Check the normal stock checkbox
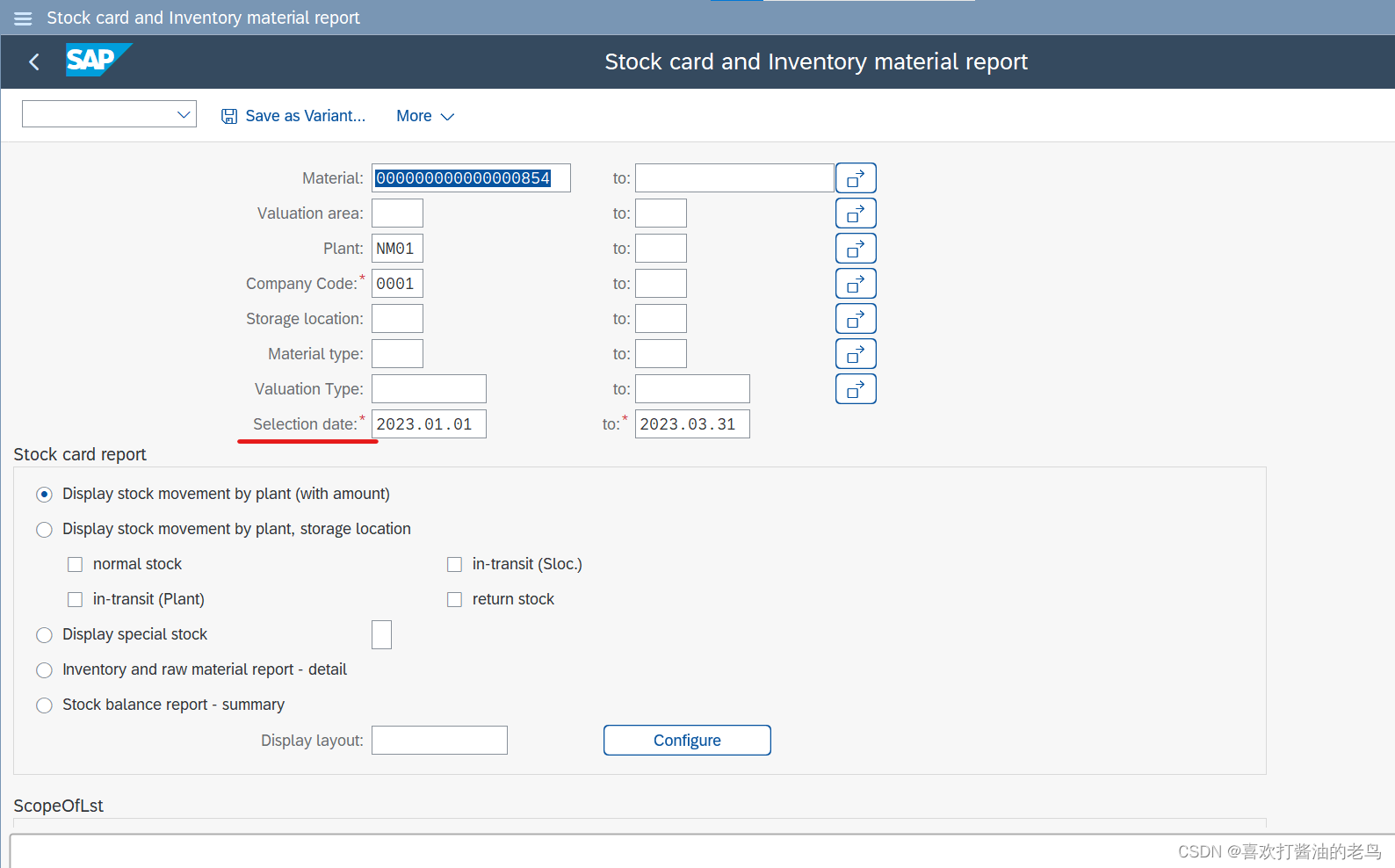Screen dimensions: 1395x868 pos(76,565)
